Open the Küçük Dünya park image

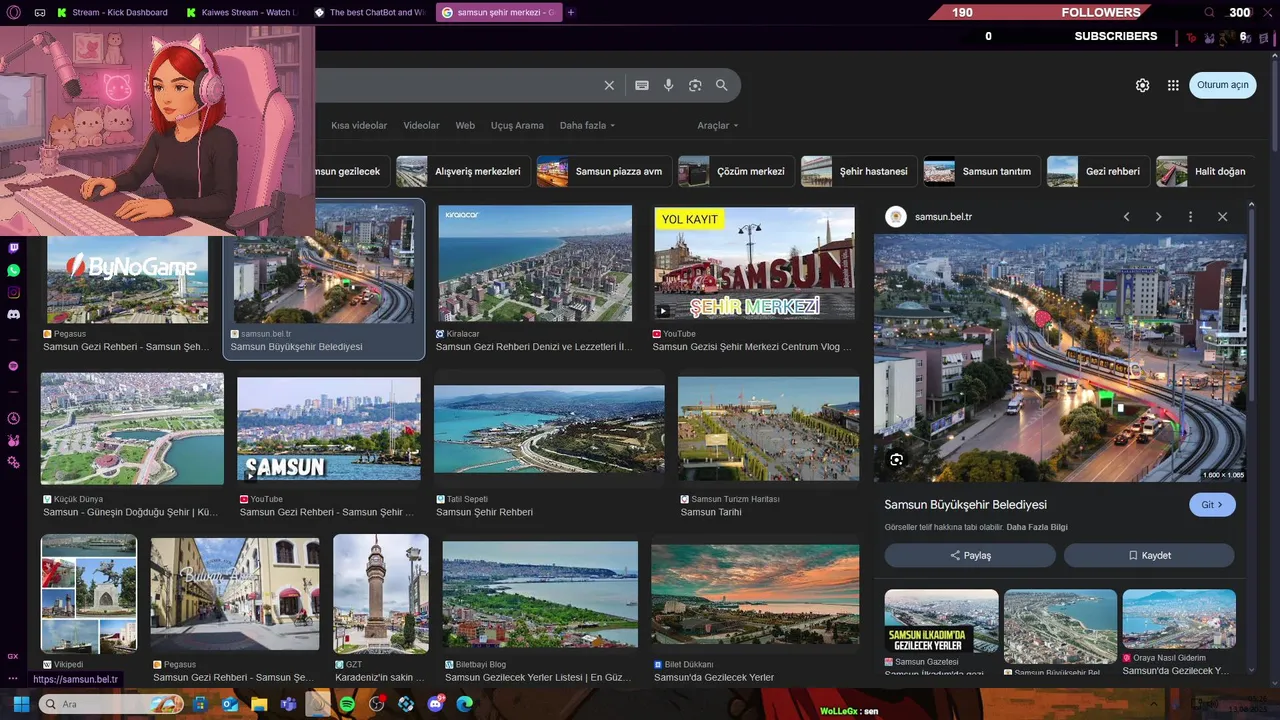[132, 429]
